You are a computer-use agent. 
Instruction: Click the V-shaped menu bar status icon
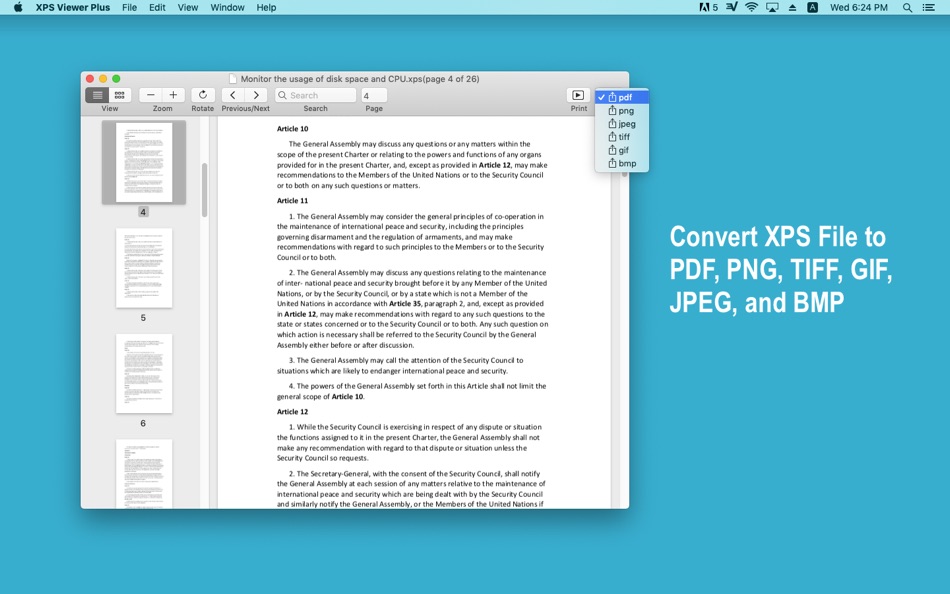coord(731,7)
